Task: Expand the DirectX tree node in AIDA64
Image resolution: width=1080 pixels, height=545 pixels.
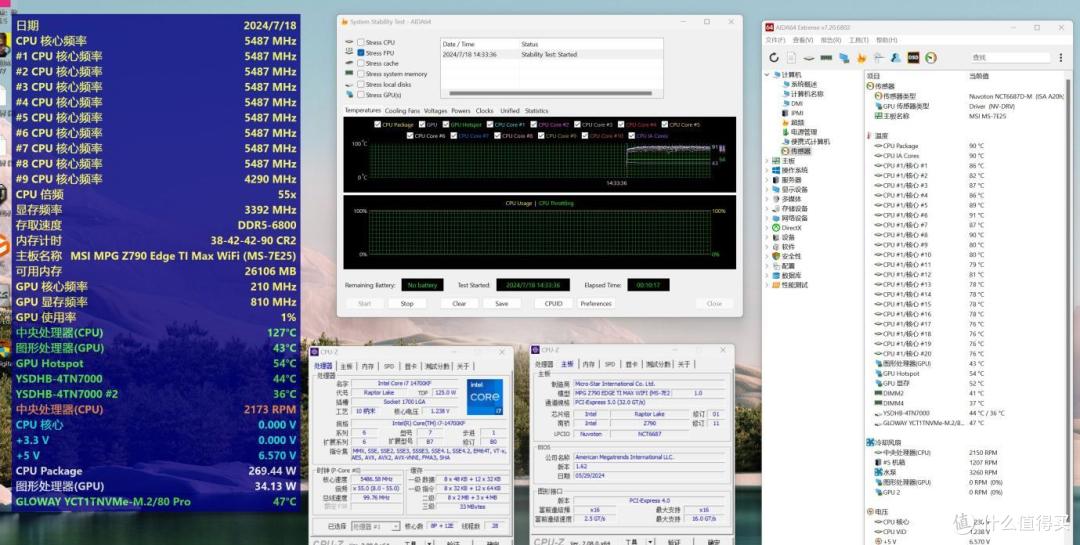Action: 767,227
